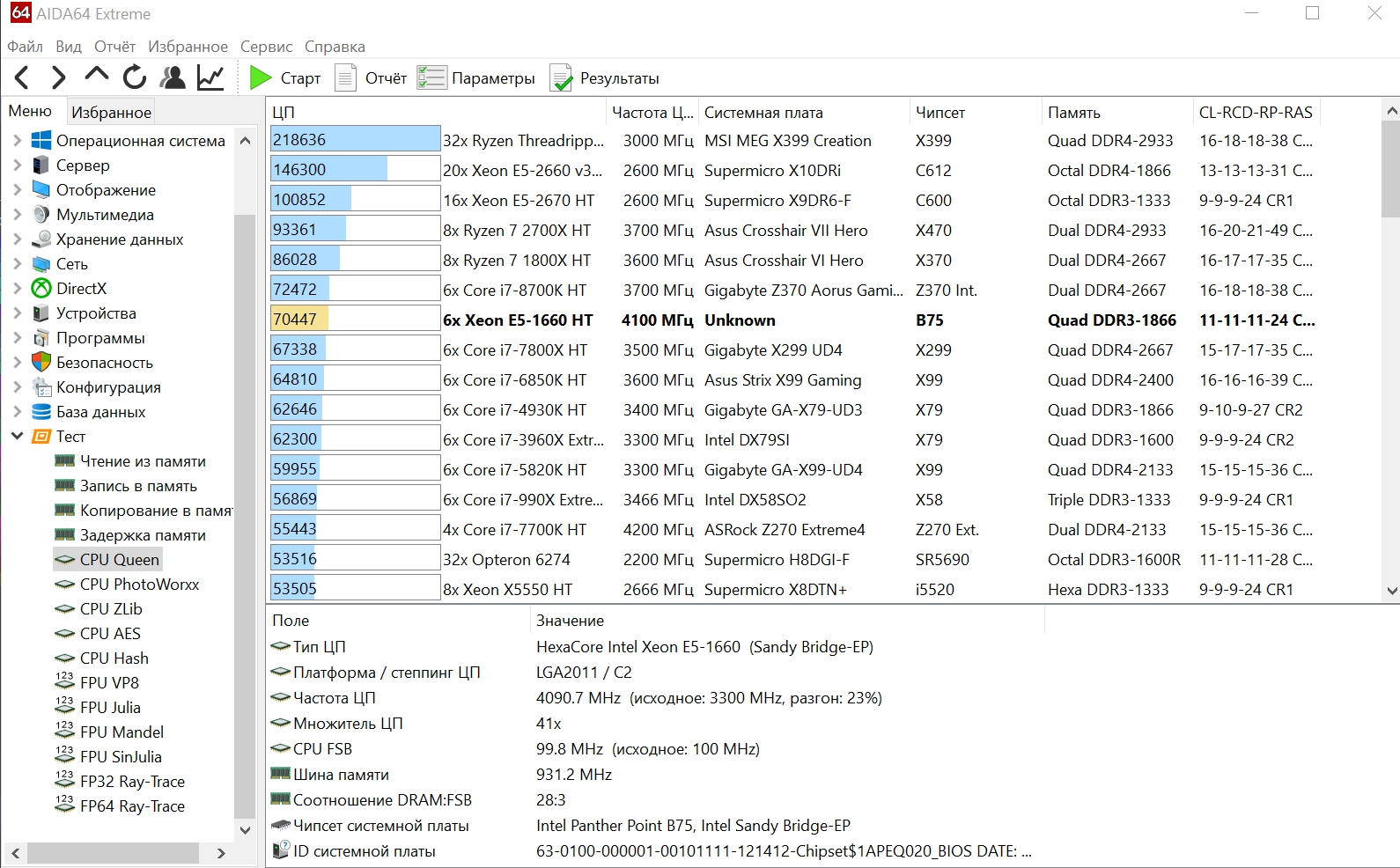Image resolution: width=1400 pixels, height=868 pixels.
Task: Click the network icon beside Сеть
Action: 41,264
